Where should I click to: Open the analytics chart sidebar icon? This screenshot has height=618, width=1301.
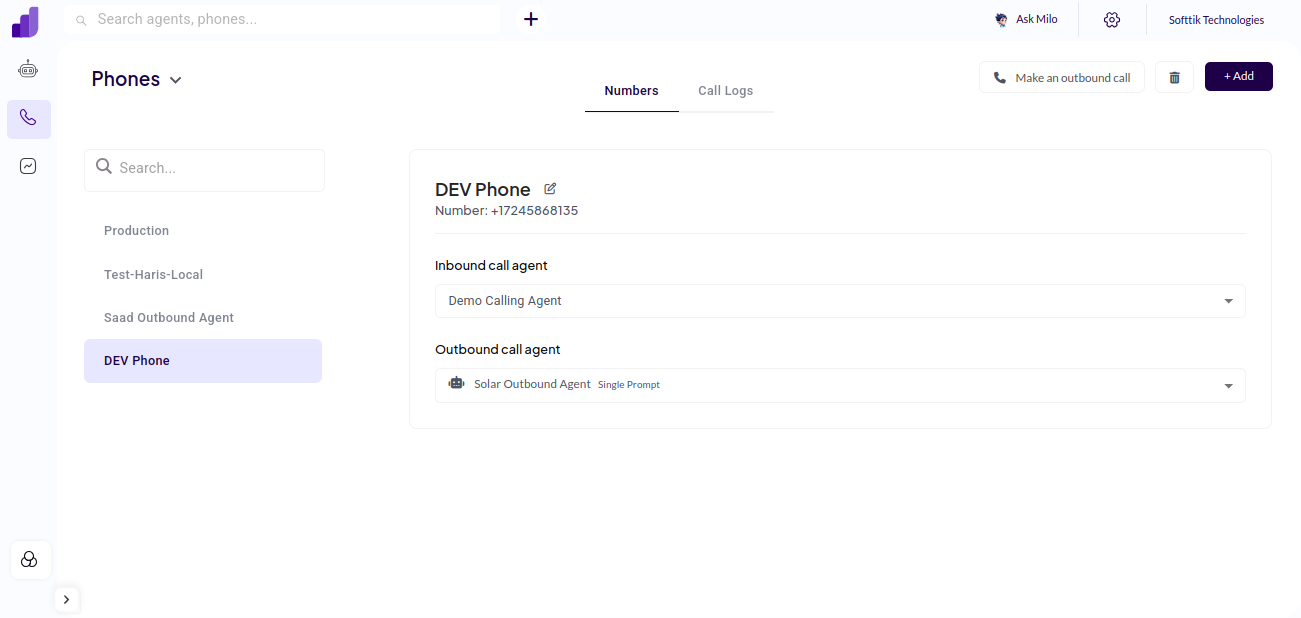[28, 166]
